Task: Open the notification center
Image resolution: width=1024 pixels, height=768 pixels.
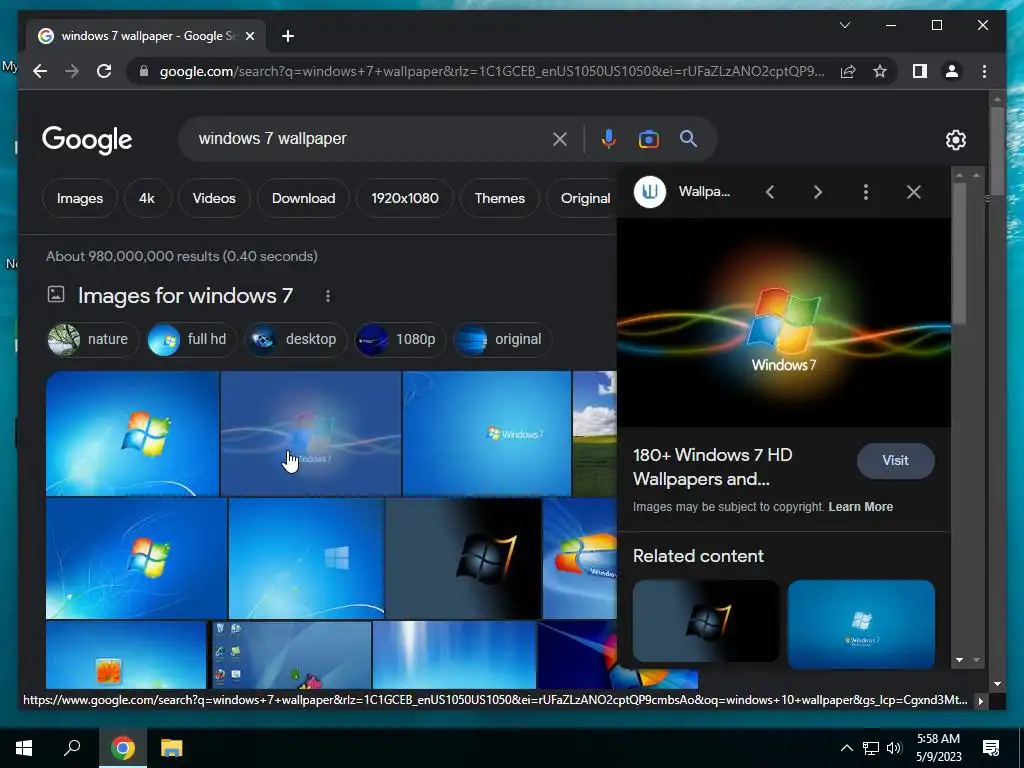Action: [x=991, y=748]
